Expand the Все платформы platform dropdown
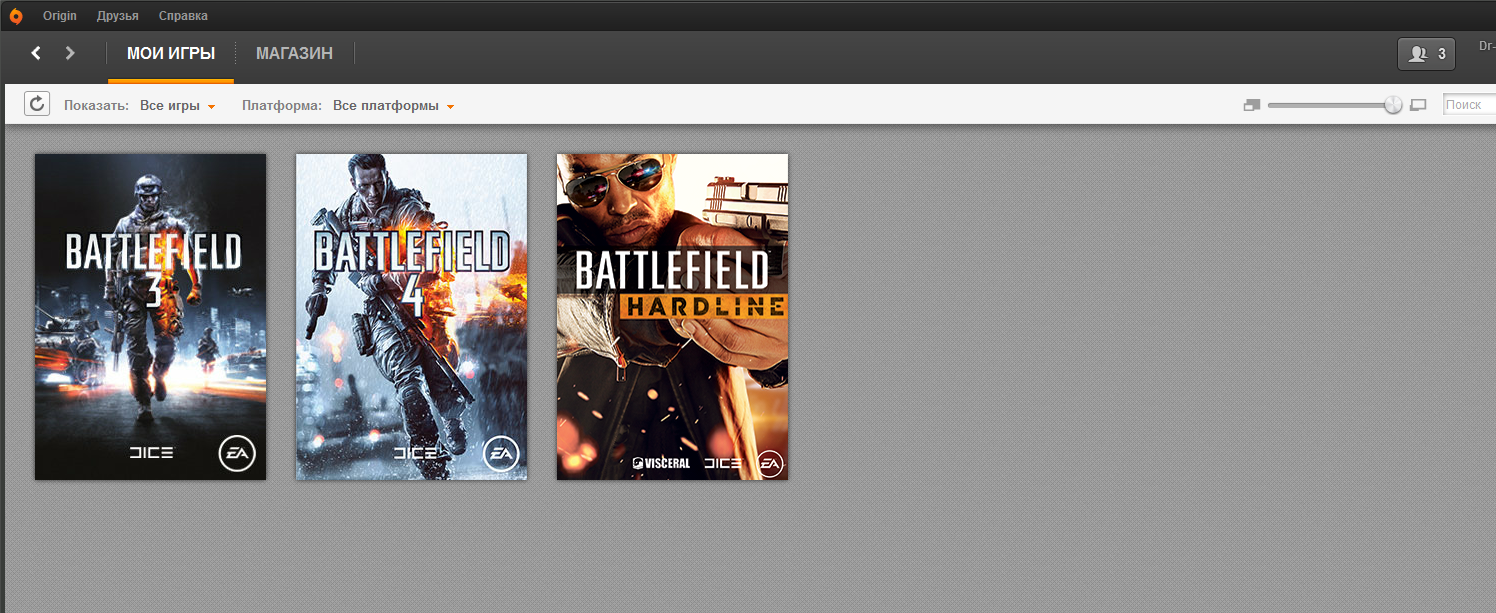This screenshot has height=613, width=1496. [394, 106]
